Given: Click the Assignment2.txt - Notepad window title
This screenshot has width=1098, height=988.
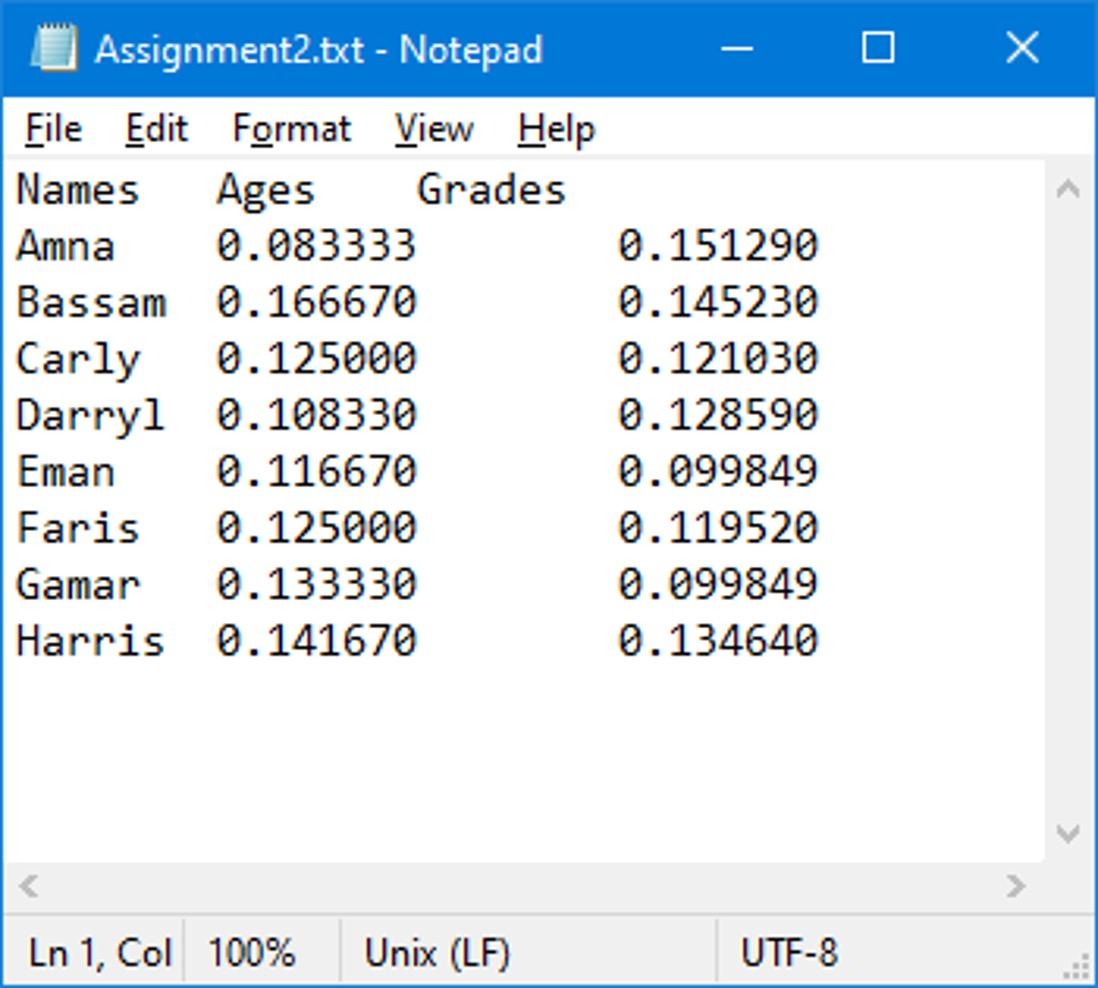Looking at the screenshot, I should [x=319, y=50].
